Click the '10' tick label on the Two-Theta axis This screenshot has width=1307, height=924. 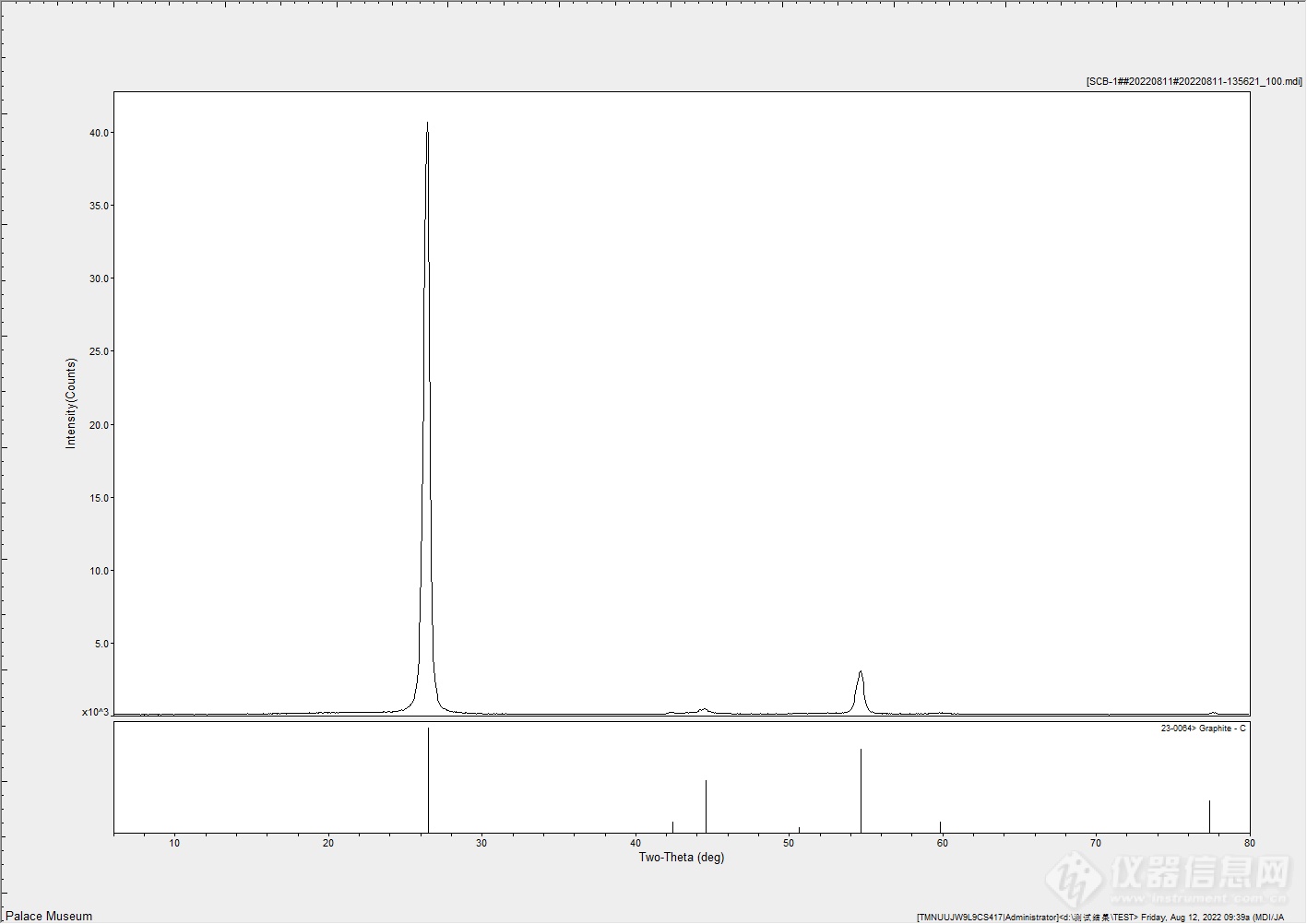(x=174, y=843)
